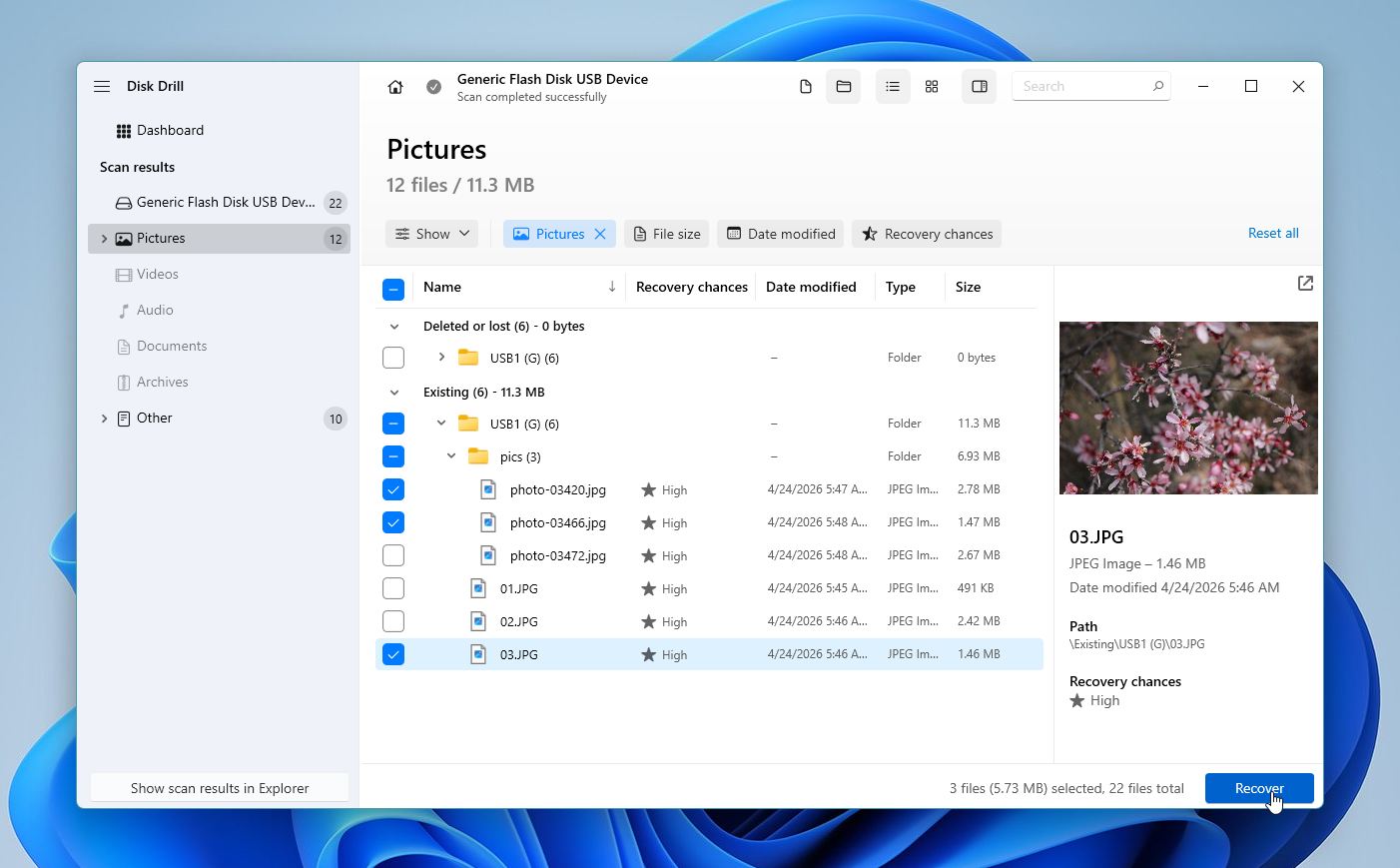The height and width of the screenshot is (868, 1400).
Task: Click the search magnifier icon
Action: point(1158,86)
